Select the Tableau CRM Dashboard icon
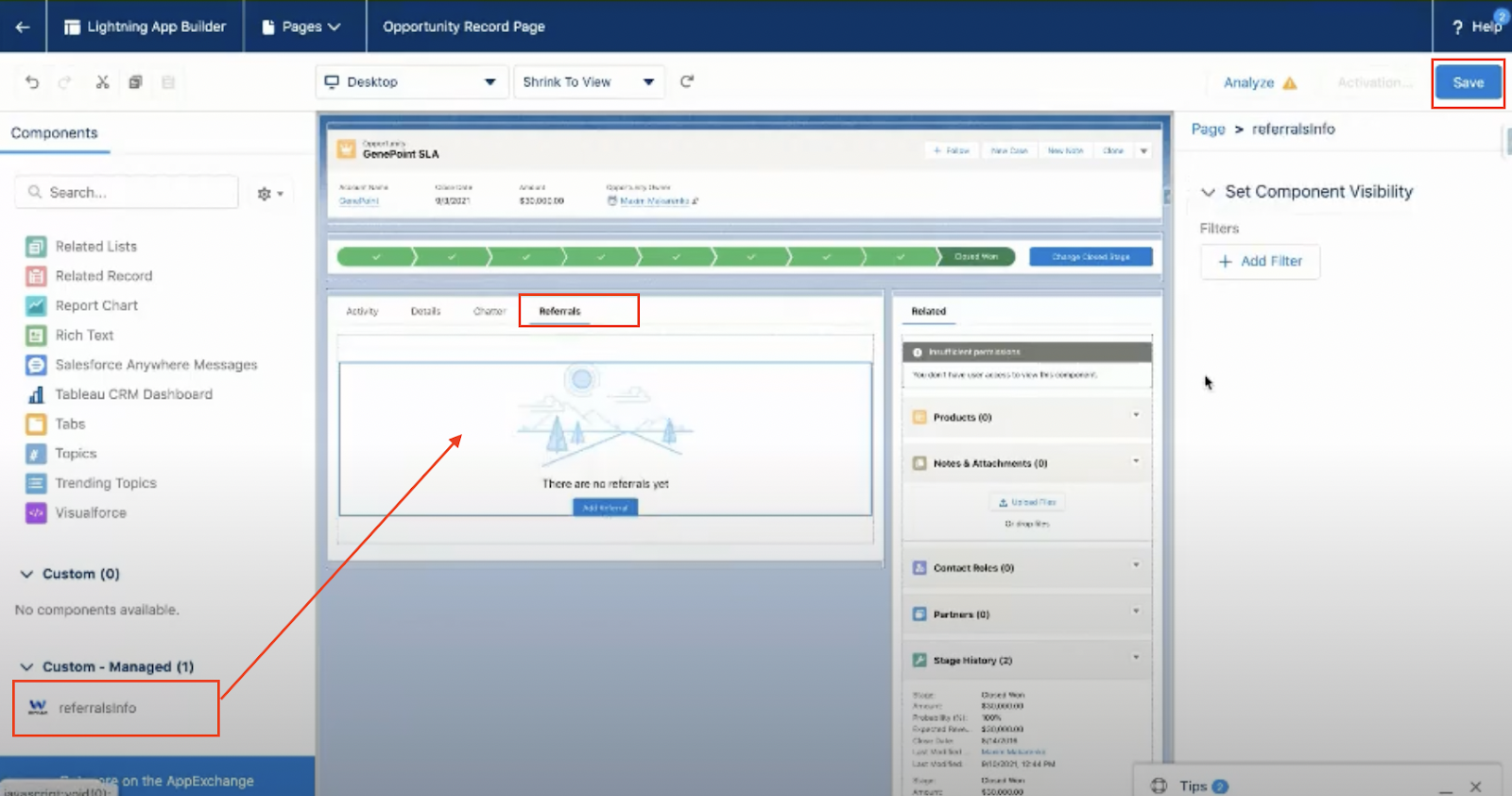 pos(36,394)
